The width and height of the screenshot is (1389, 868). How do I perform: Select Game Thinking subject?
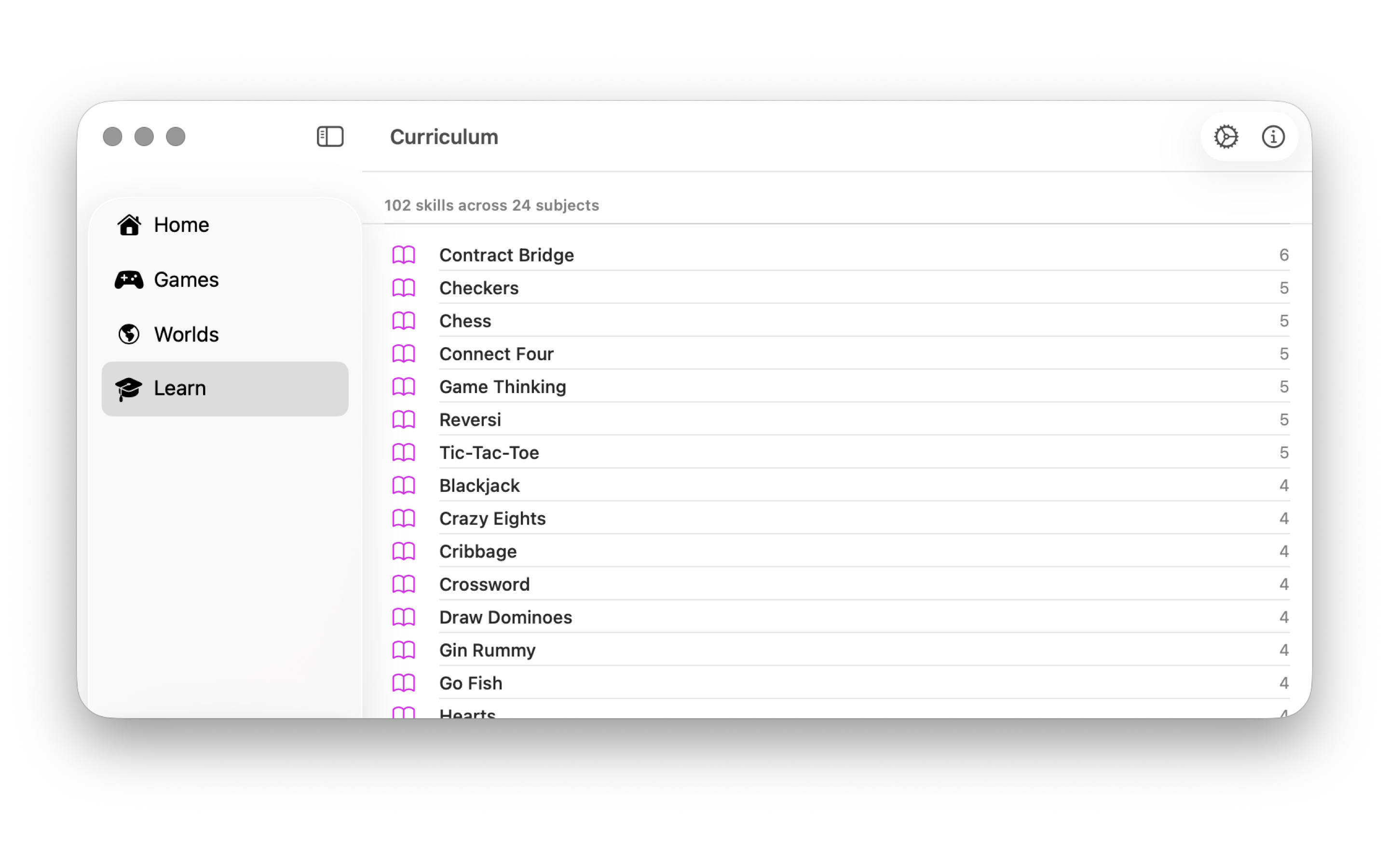pyautogui.click(x=837, y=386)
